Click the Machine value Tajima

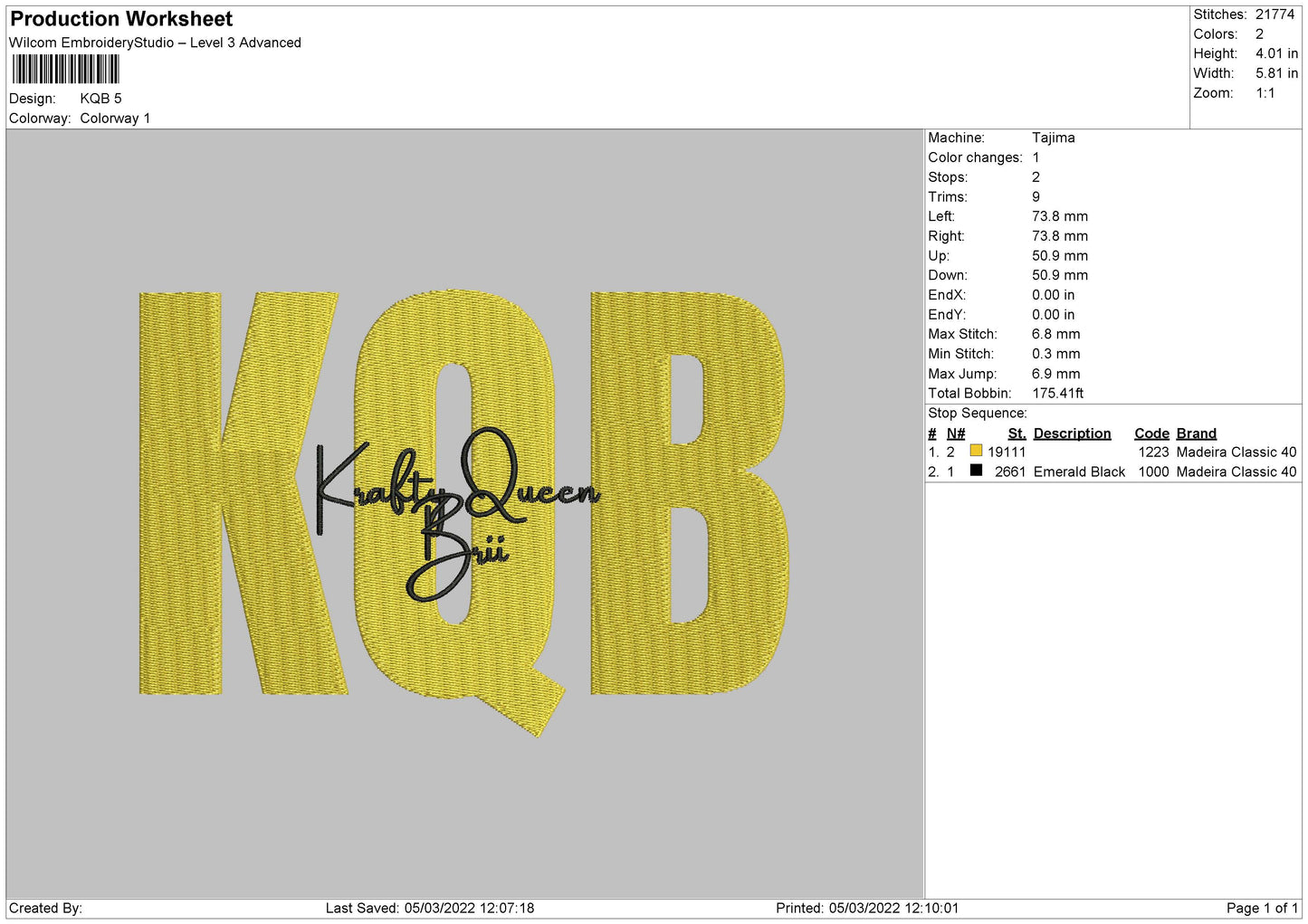[x=1054, y=138]
